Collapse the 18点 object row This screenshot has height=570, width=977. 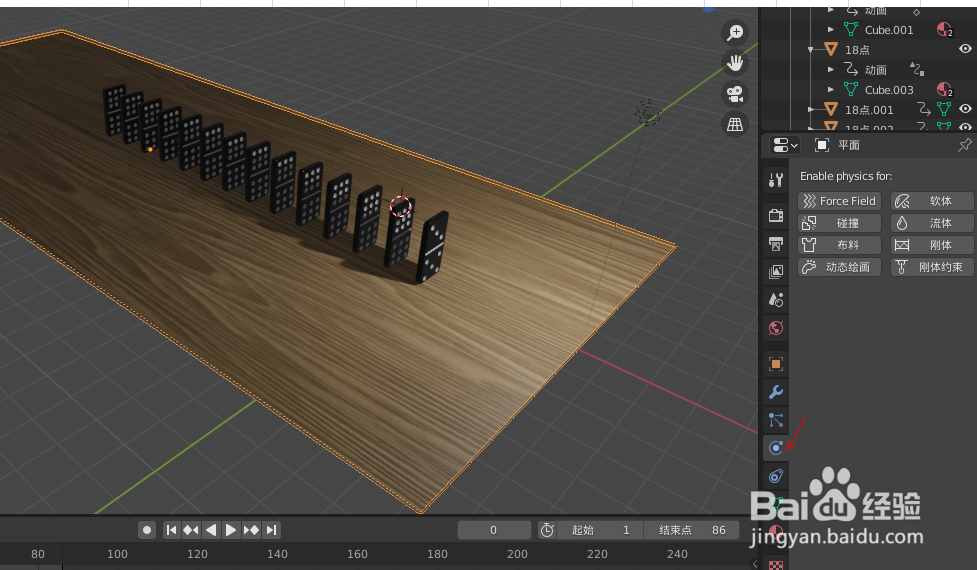tap(811, 49)
